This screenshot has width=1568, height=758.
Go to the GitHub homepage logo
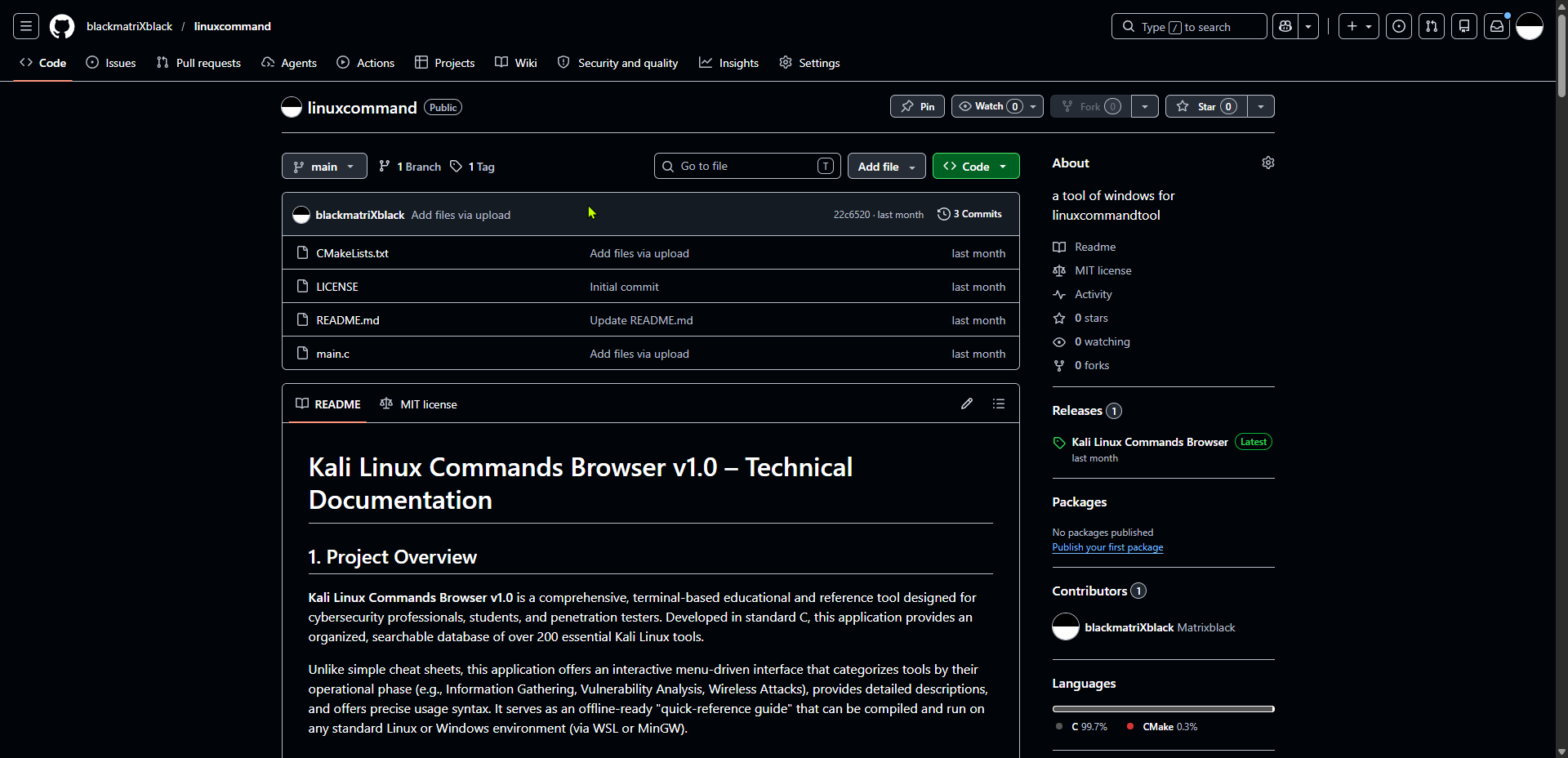(62, 26)
